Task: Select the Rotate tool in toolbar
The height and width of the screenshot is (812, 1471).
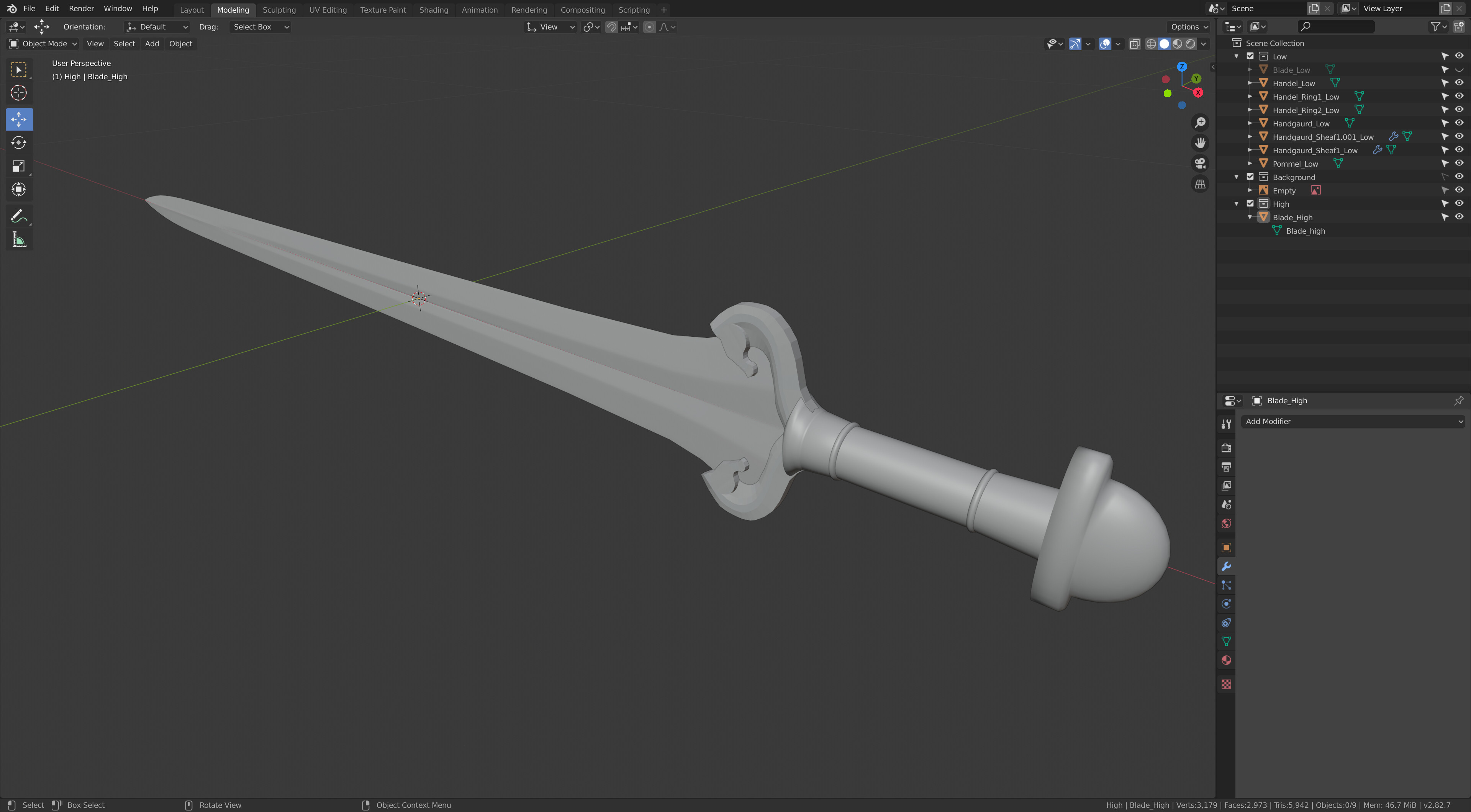Action: click(19, 143)
